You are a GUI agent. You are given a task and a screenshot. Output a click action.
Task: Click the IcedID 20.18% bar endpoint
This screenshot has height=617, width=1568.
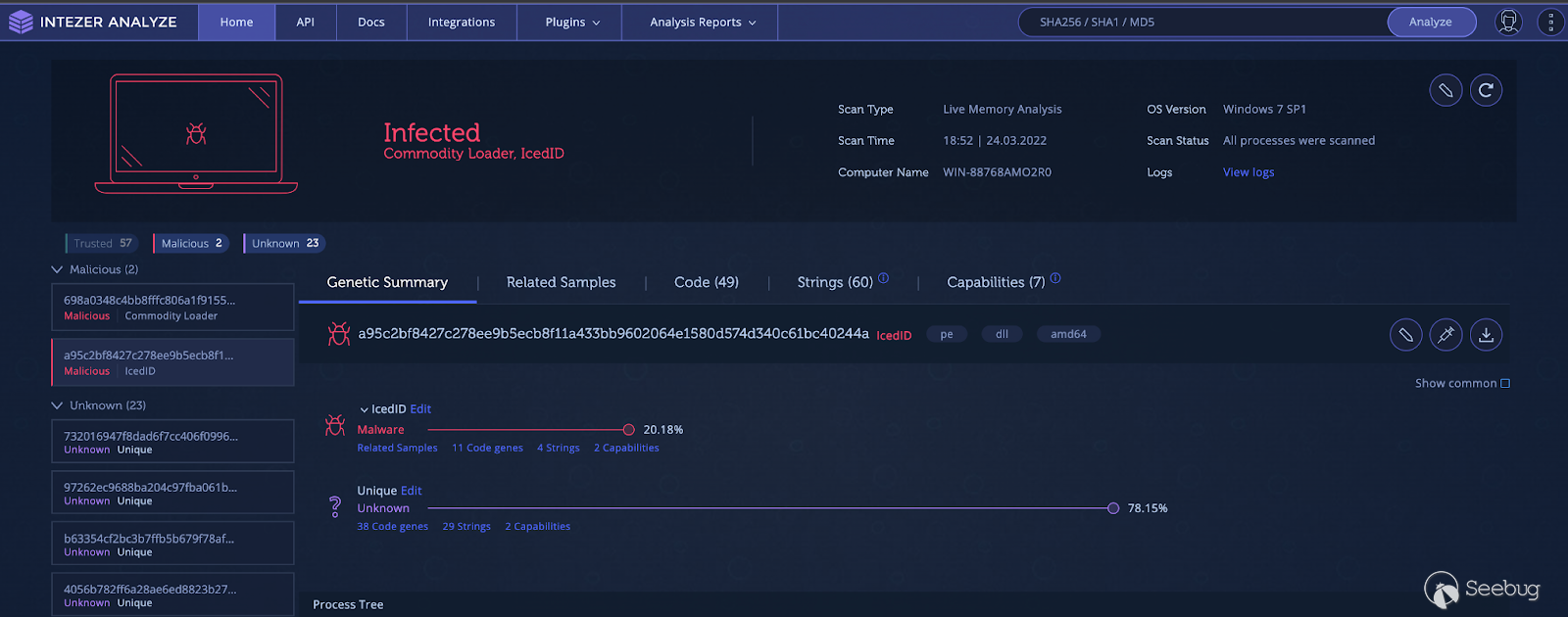[628, 430]
